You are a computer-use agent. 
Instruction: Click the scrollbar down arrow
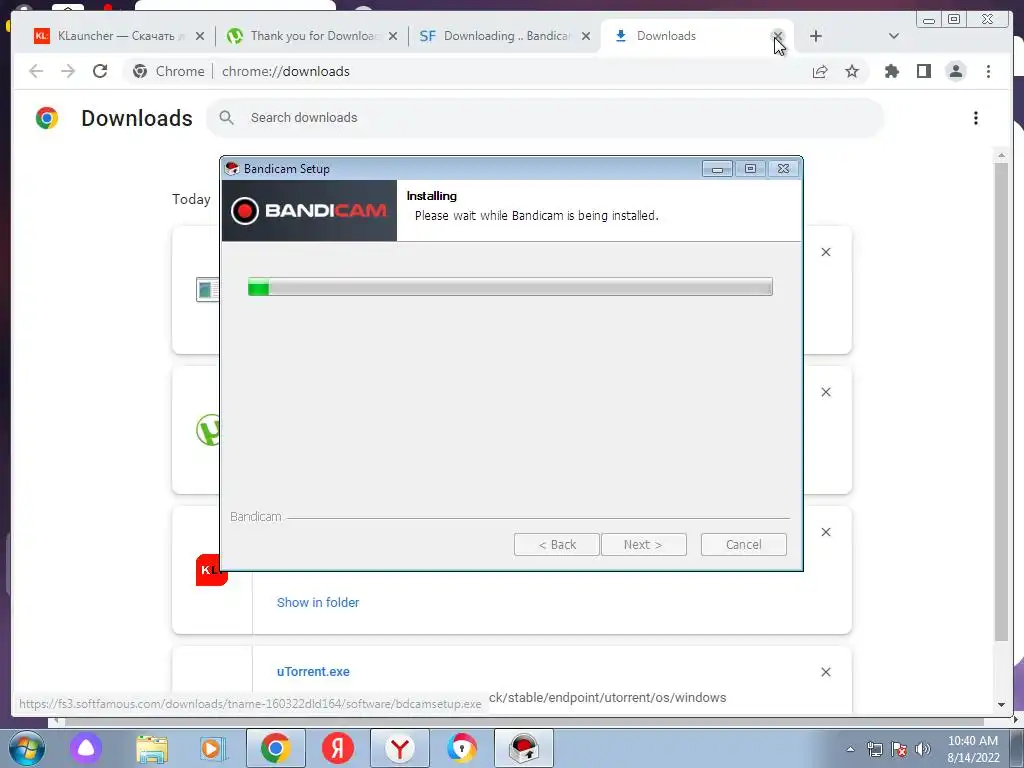click(x=1001, y=705)
